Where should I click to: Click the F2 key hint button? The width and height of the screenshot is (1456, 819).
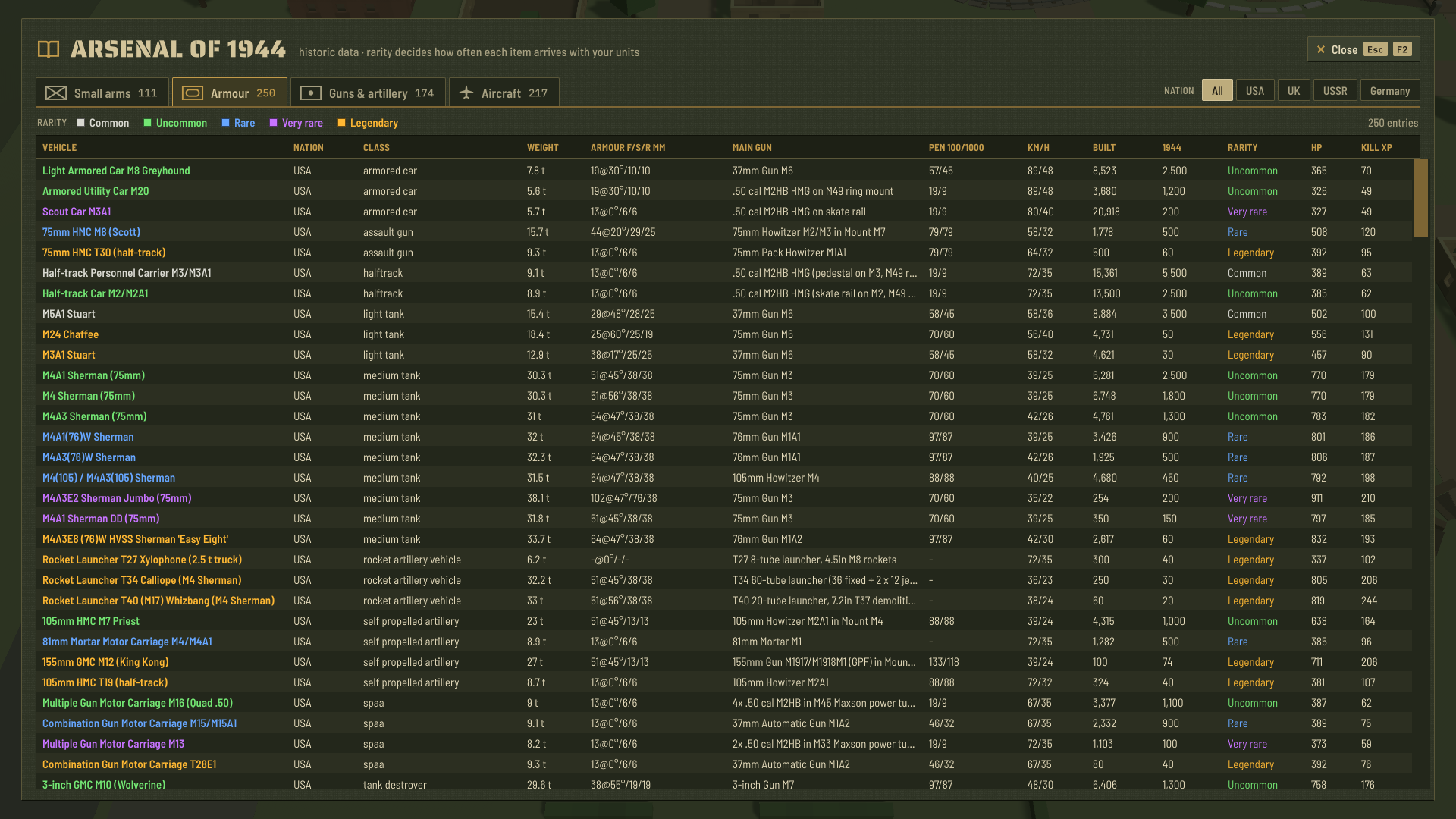[1403, 49]
